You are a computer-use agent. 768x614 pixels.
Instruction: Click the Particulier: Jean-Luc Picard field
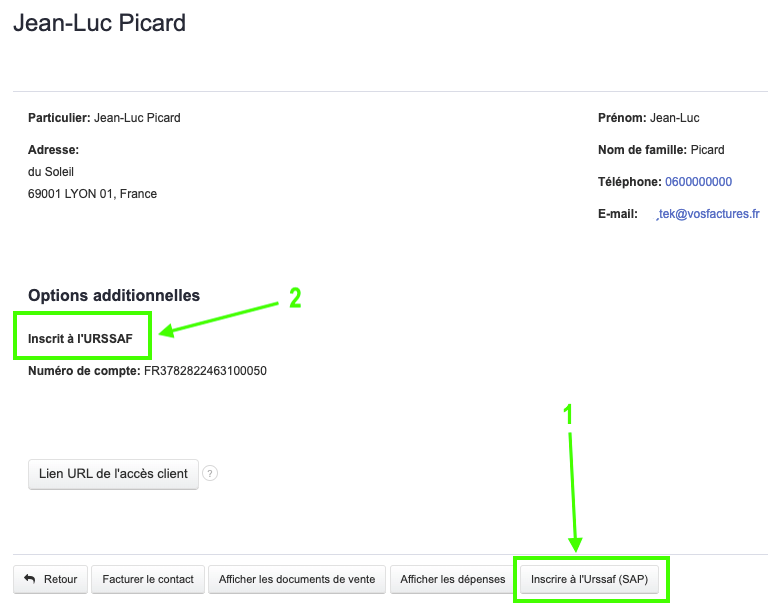tap(104, 118)
